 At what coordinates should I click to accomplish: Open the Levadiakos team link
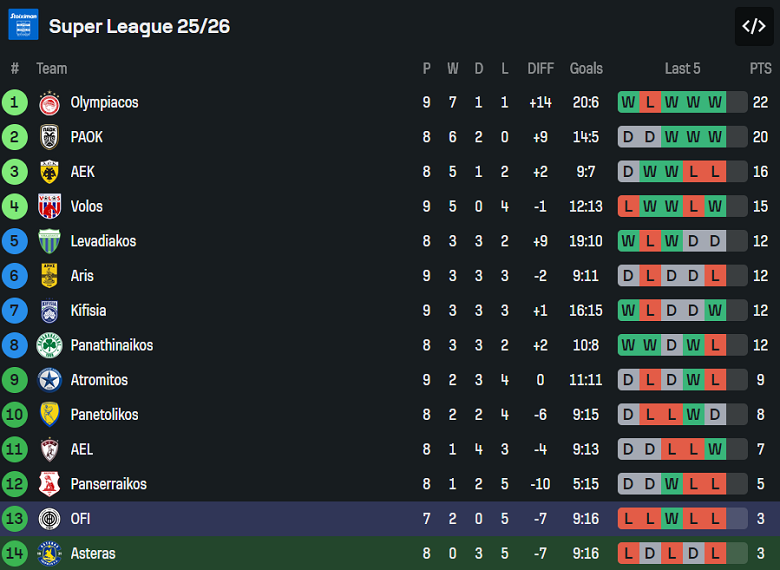click(x=103, y=241)
